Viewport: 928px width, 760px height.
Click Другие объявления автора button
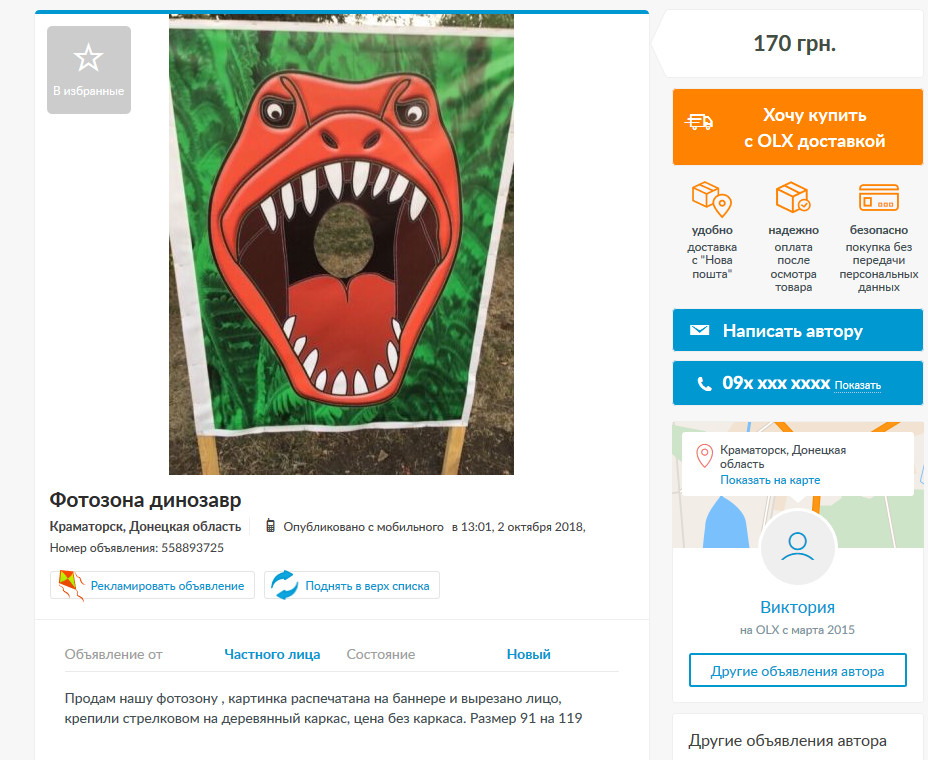pyautogui.click(x=797, y=671)
